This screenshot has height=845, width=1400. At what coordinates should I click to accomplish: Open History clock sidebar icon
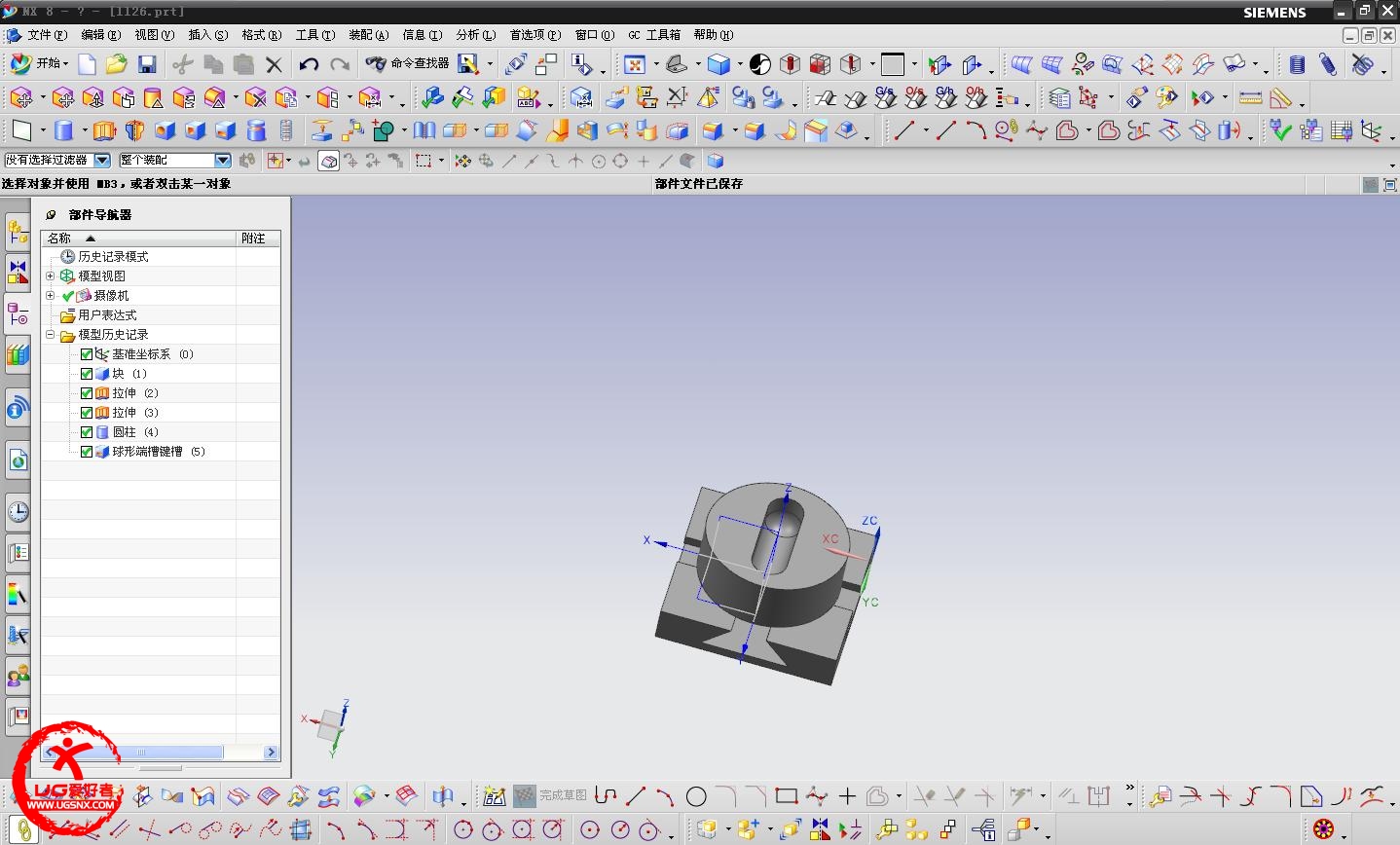pyautogui.click(x=18, y=511)
